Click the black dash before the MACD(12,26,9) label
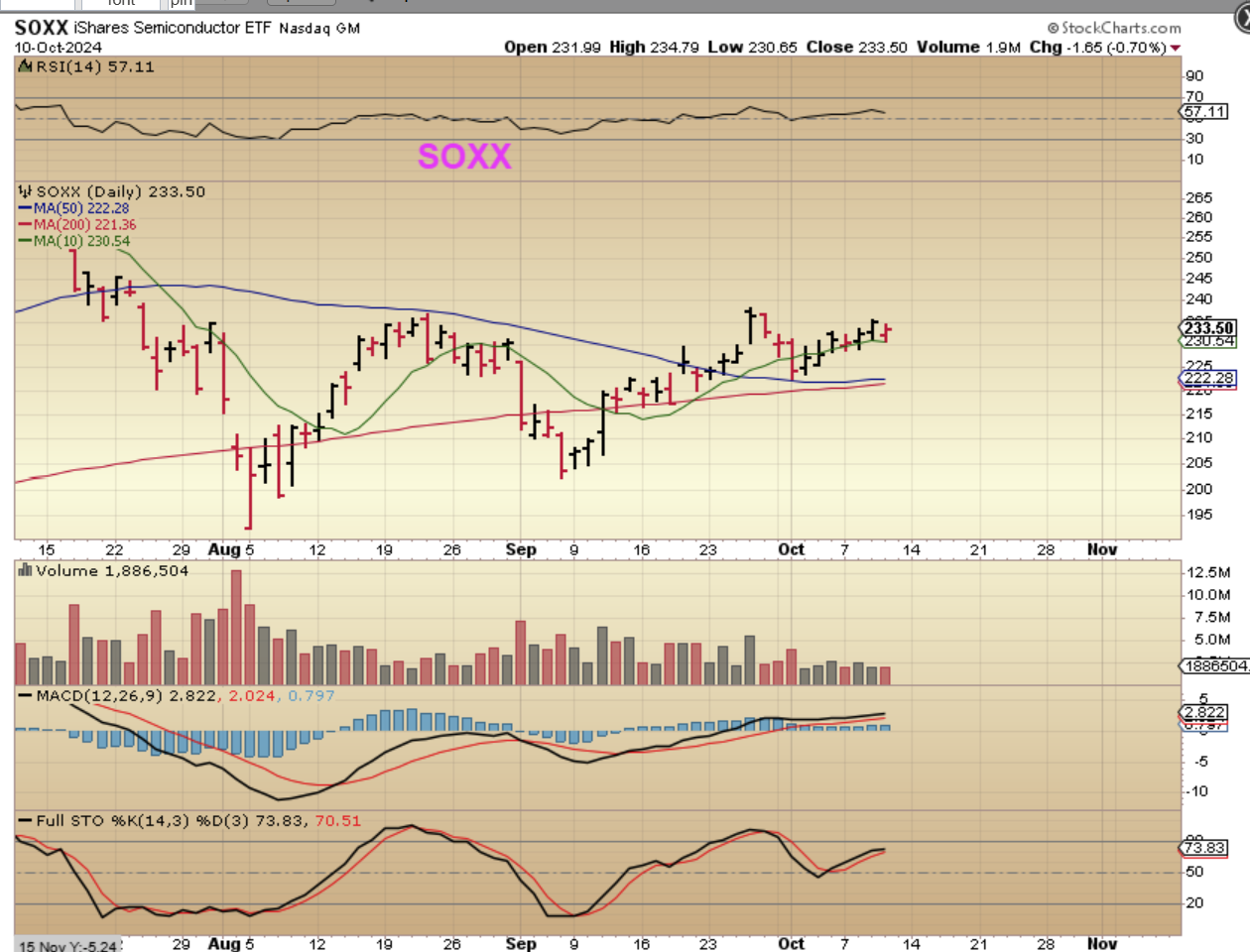The image size is (1250, 952). pyautogui.click(x=26, y=695)
